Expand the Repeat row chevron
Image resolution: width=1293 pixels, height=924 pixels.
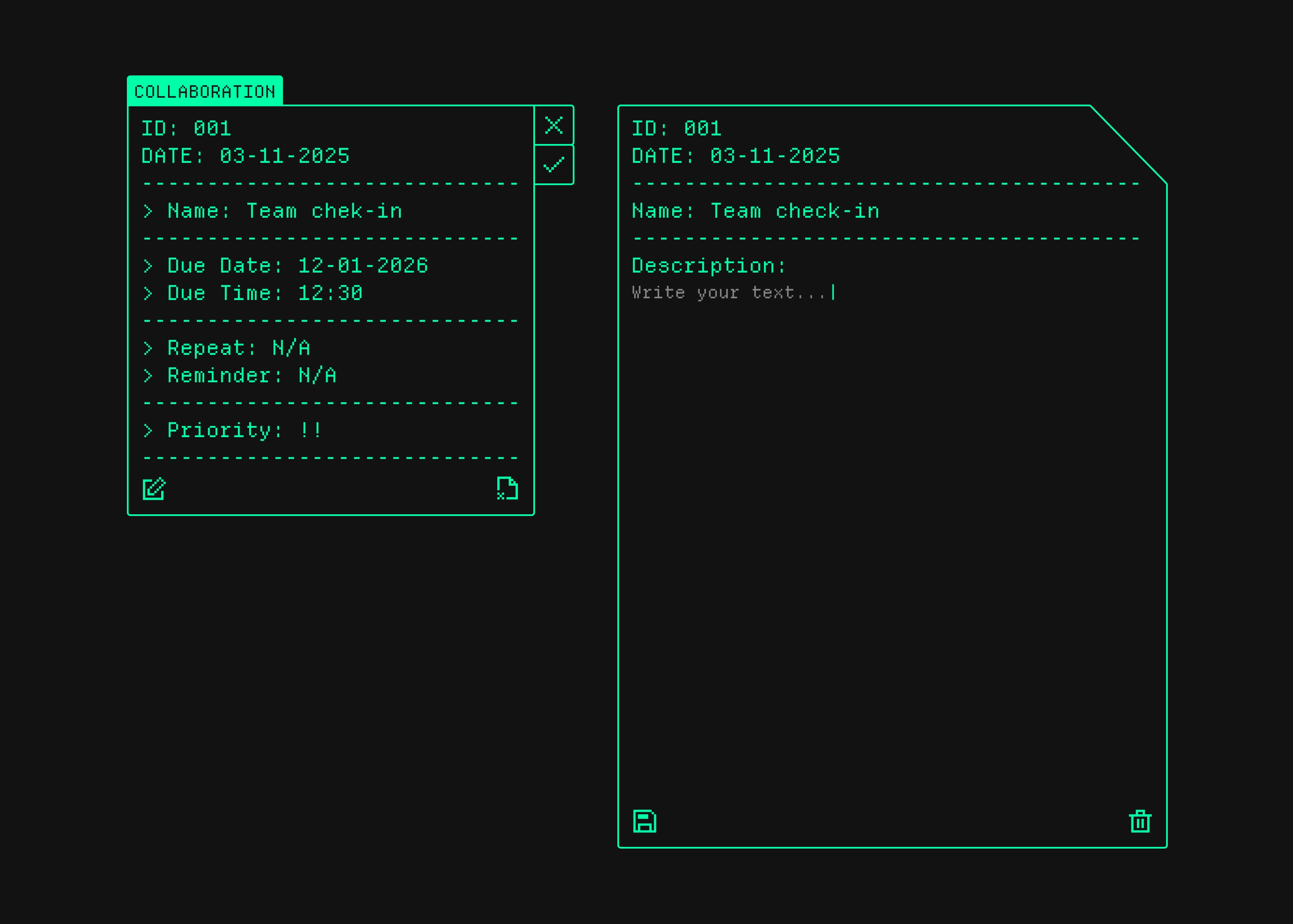(x=148, y=348)
